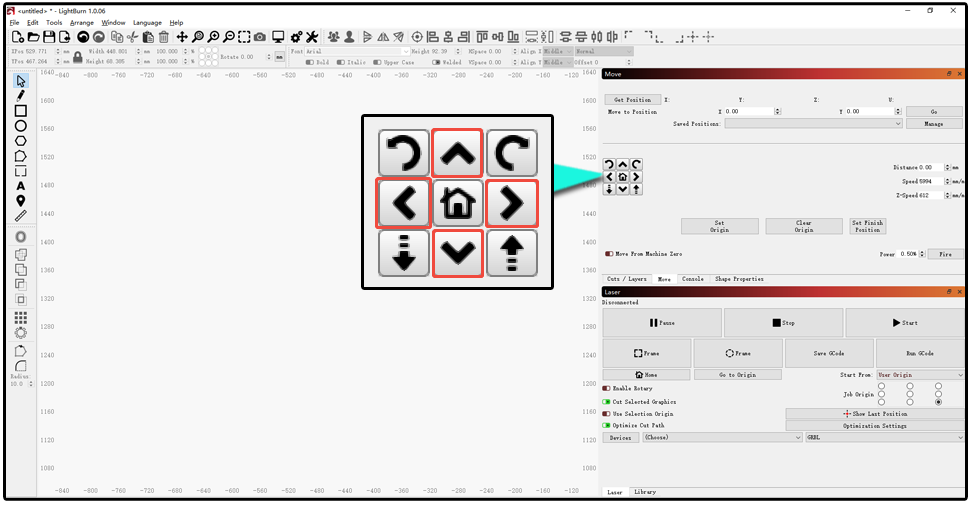Open the Start From User Origin dropdown

[920, 375]
